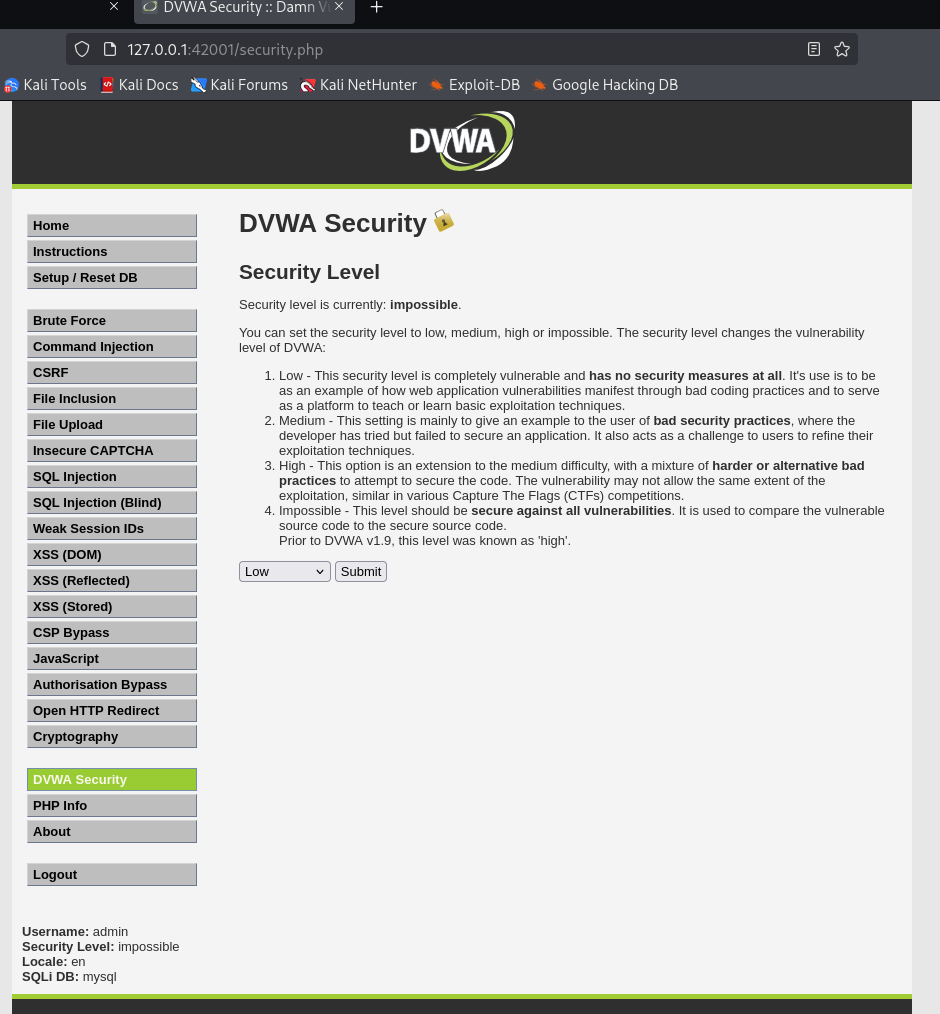Submit the selected security level
The image size is (940, 1014).
click(361, 572)
